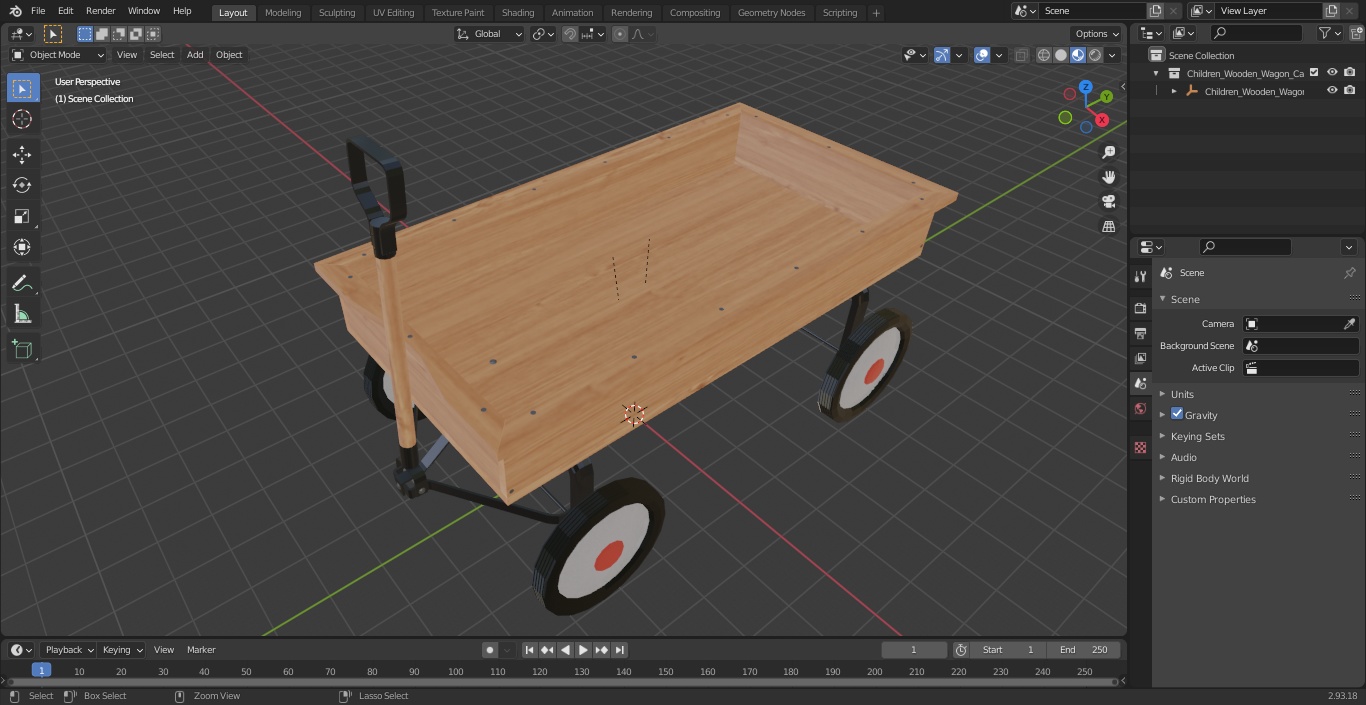The height and width of the screenshot is (705, 1366).
Task: Select the Rotate tool
Action: (22, 185)
